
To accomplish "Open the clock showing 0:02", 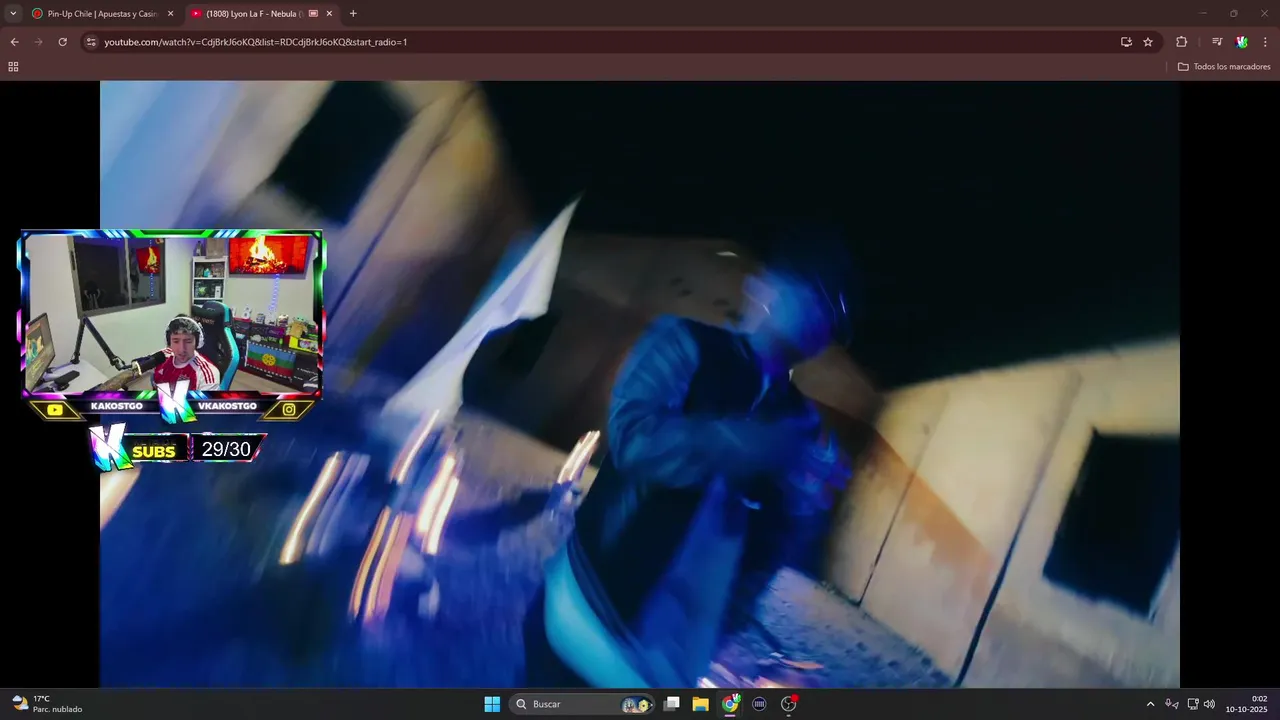I will coord(1246,704).
